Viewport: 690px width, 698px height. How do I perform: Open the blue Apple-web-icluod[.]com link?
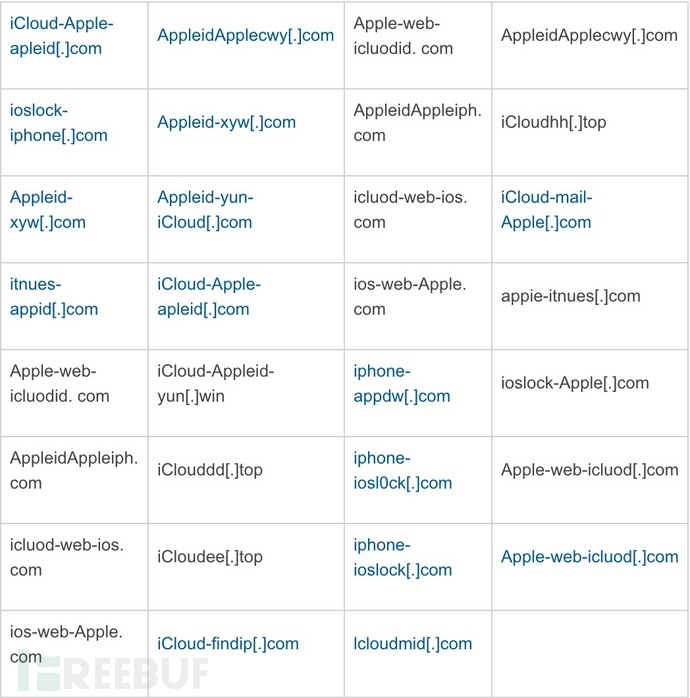coord(589,556)
